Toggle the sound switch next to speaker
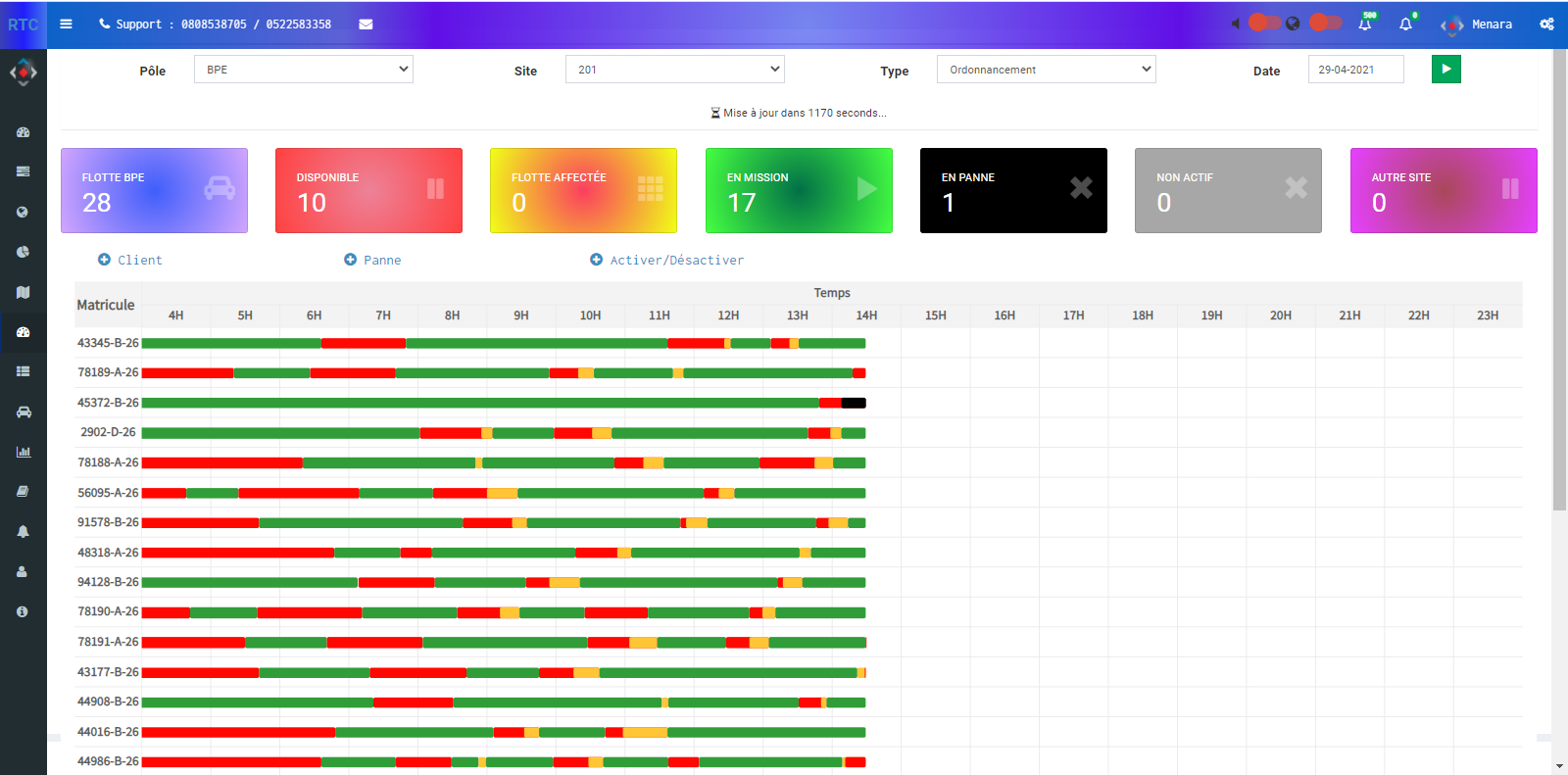1568x775 pixels. coord(1264,23)
